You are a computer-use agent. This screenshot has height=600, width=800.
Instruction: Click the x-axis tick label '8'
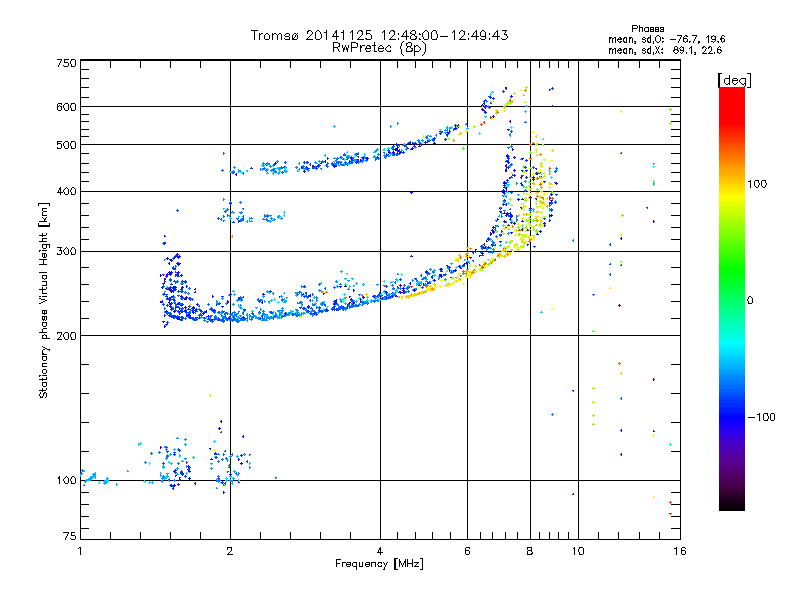click(x=530, y=551)
